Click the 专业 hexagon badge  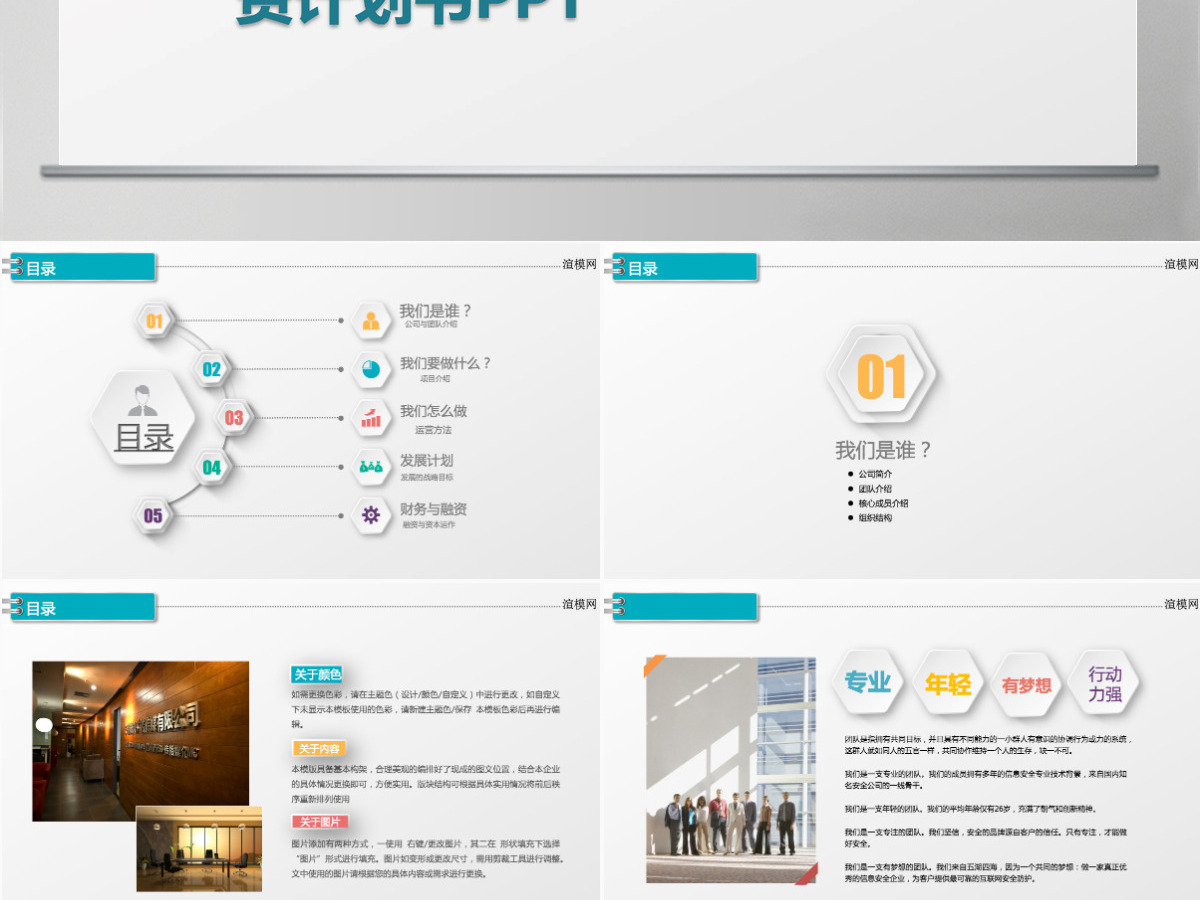[x=867, y=683]
